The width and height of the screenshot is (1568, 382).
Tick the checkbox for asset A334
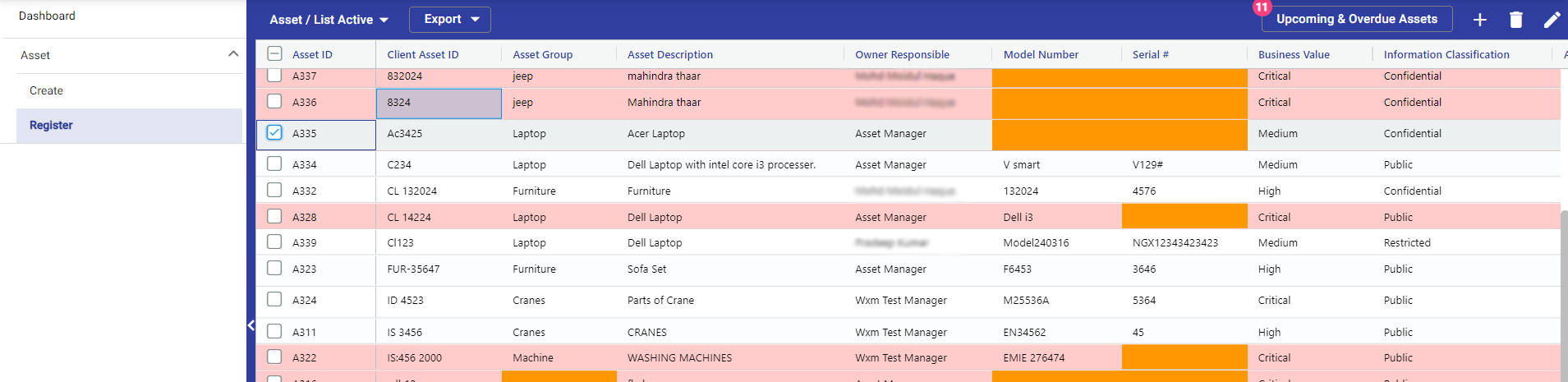point(274,163)
